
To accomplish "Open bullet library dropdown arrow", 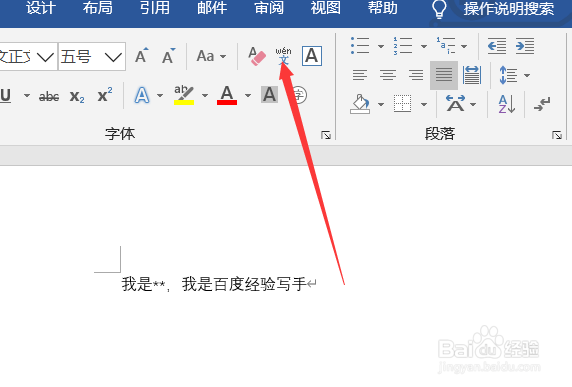I will click(381, 46).
